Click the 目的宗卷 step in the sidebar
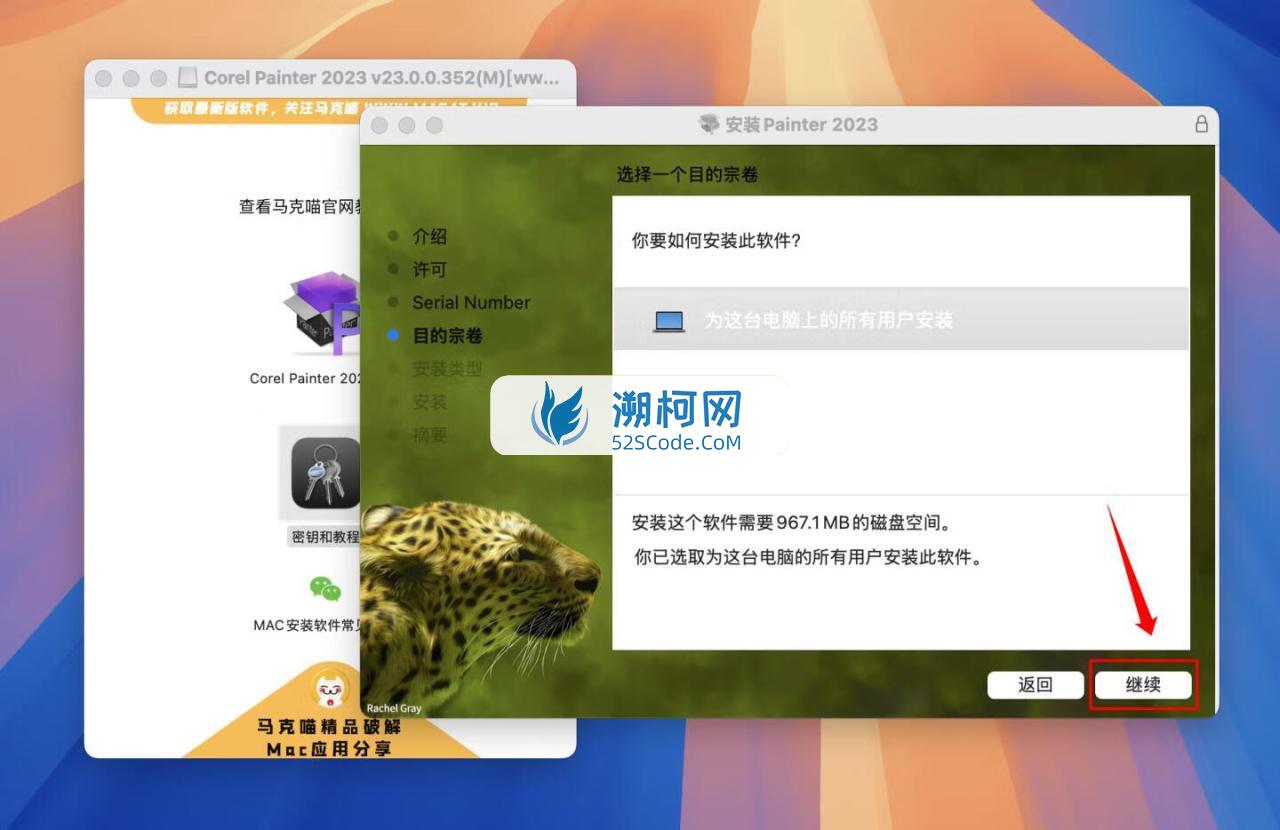Image resolution: width=1280 pixels, height=830 pixels. click(x=447, y=336)
